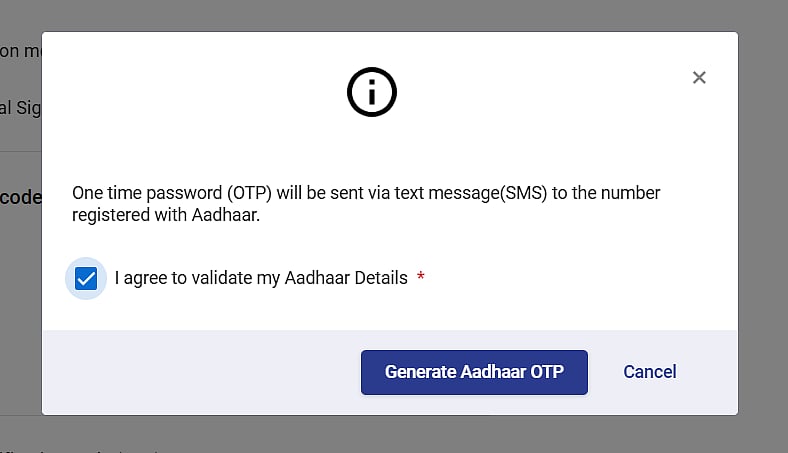This screenshot has height=453, width=788.
Task: Click the white checkmark inside the blue box
Action: (86, 279)
